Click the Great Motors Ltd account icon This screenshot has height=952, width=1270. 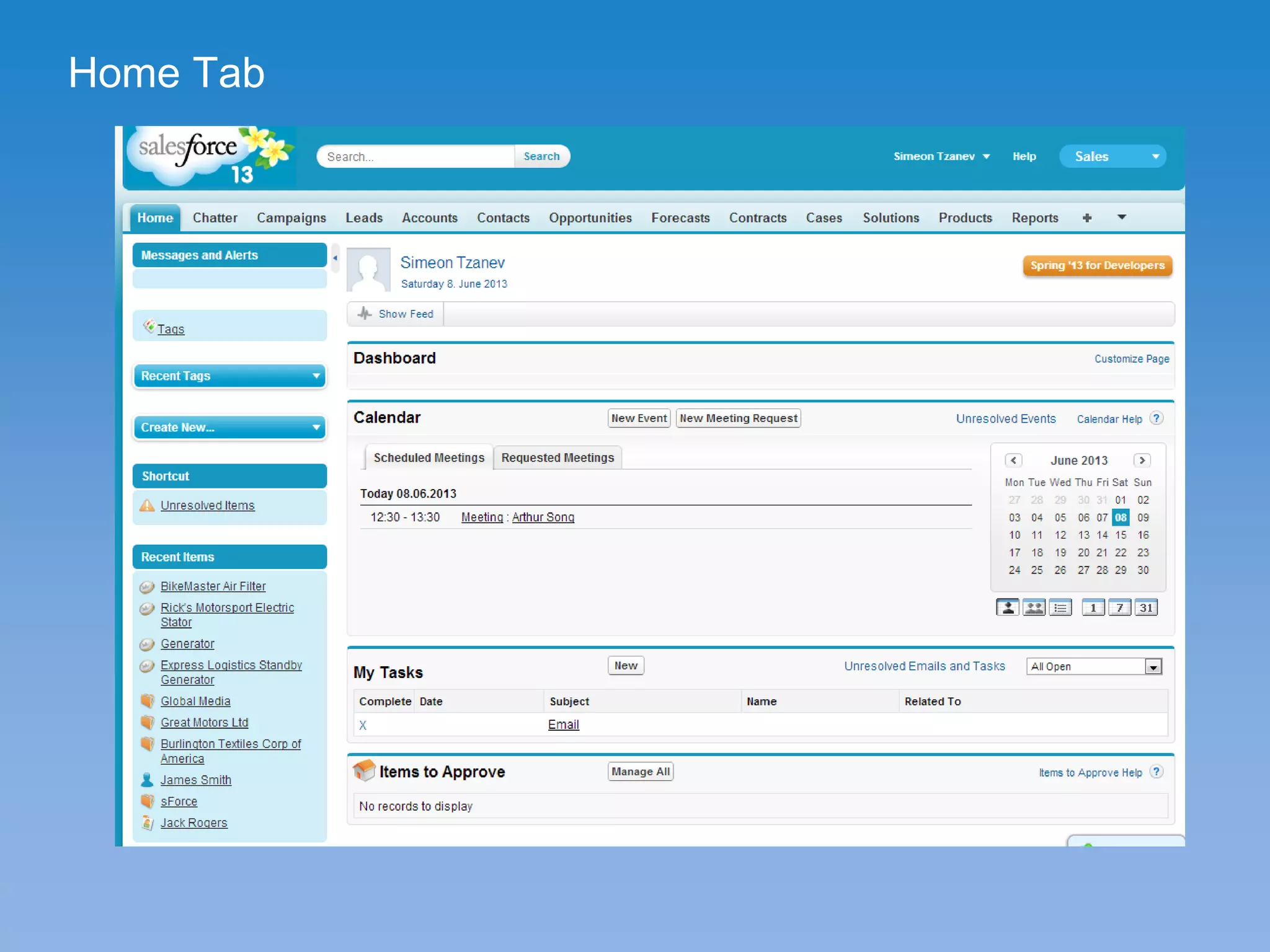(147, 722)
